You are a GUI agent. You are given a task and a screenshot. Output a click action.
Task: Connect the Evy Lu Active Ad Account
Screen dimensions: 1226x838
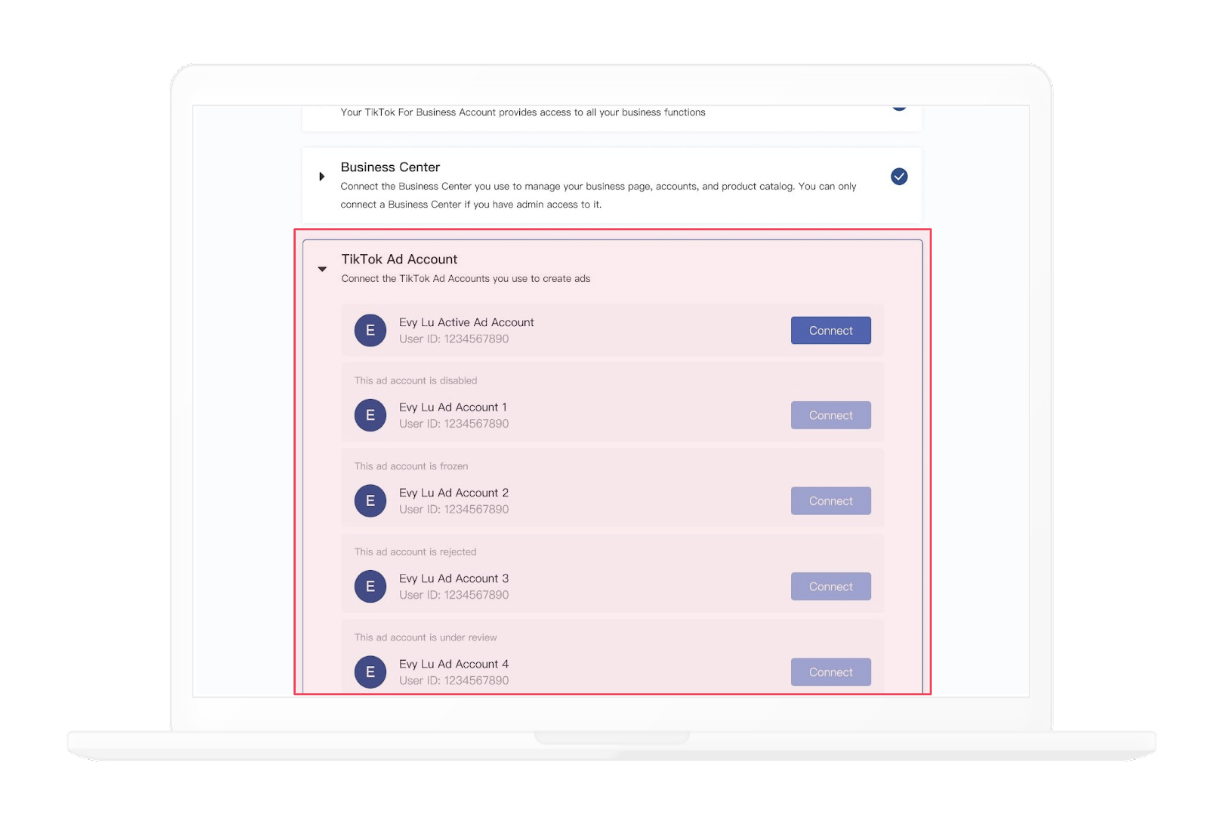point(830,330)
